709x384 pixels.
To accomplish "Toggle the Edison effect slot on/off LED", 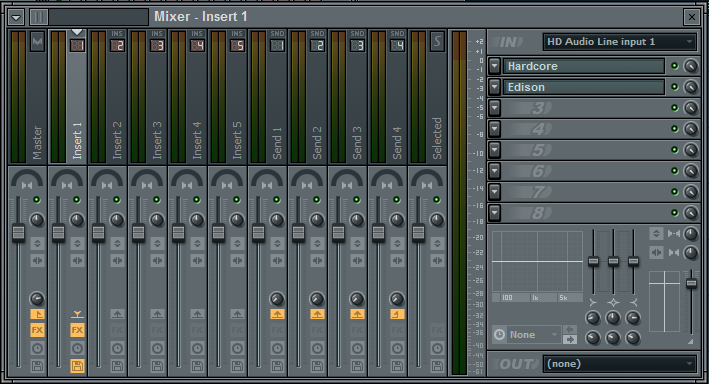I will (675, 87).
